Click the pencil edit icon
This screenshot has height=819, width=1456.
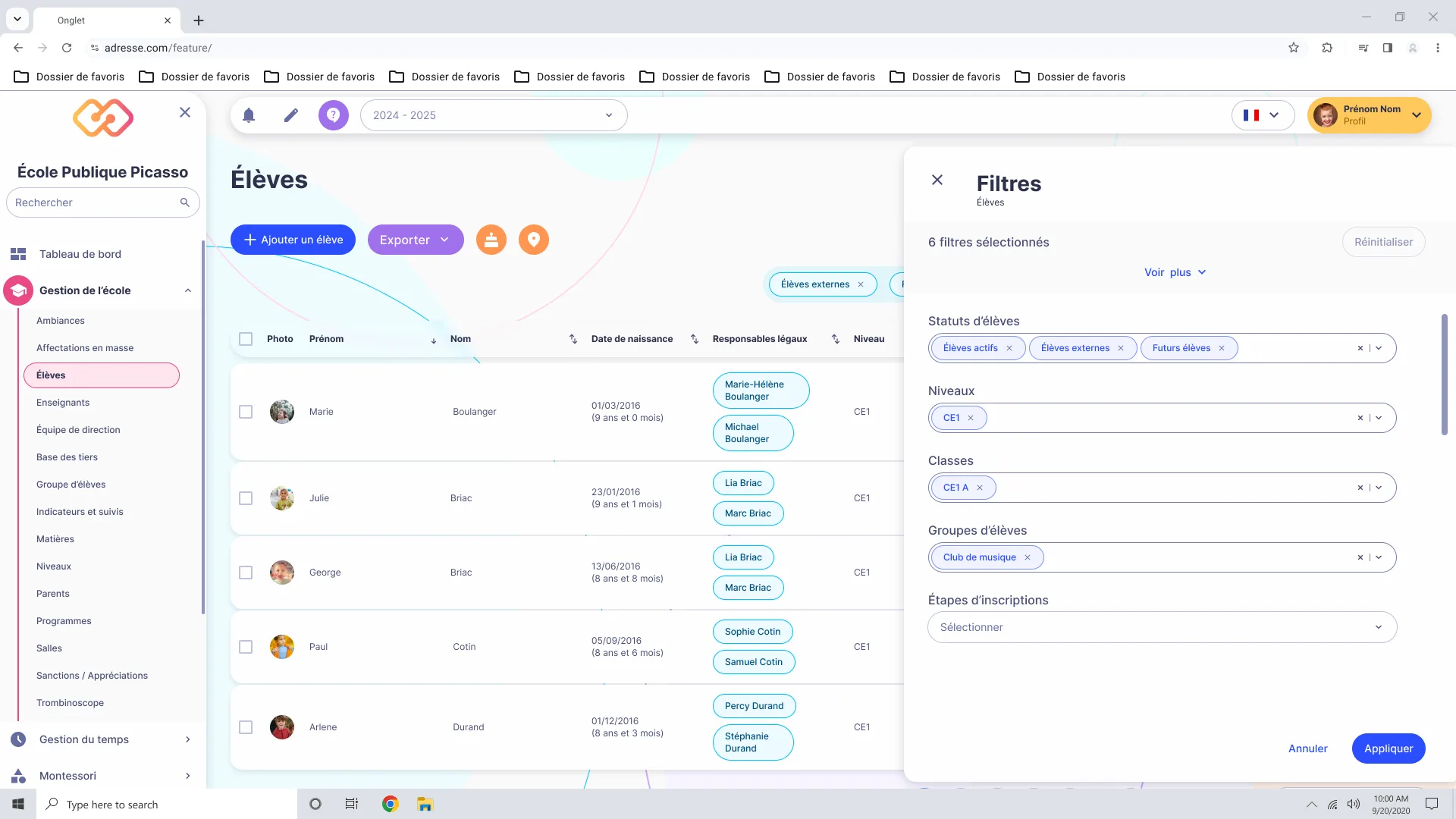point(291,115)
